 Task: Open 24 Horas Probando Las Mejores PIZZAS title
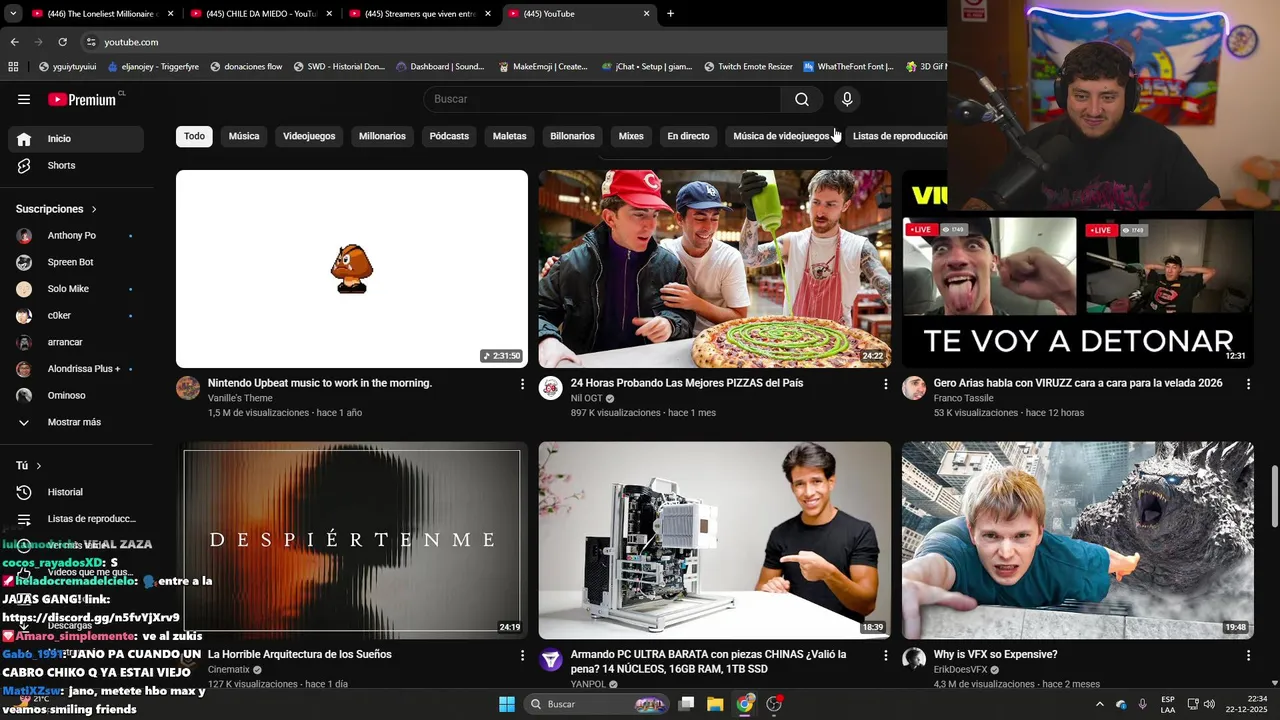click(687, 383)
